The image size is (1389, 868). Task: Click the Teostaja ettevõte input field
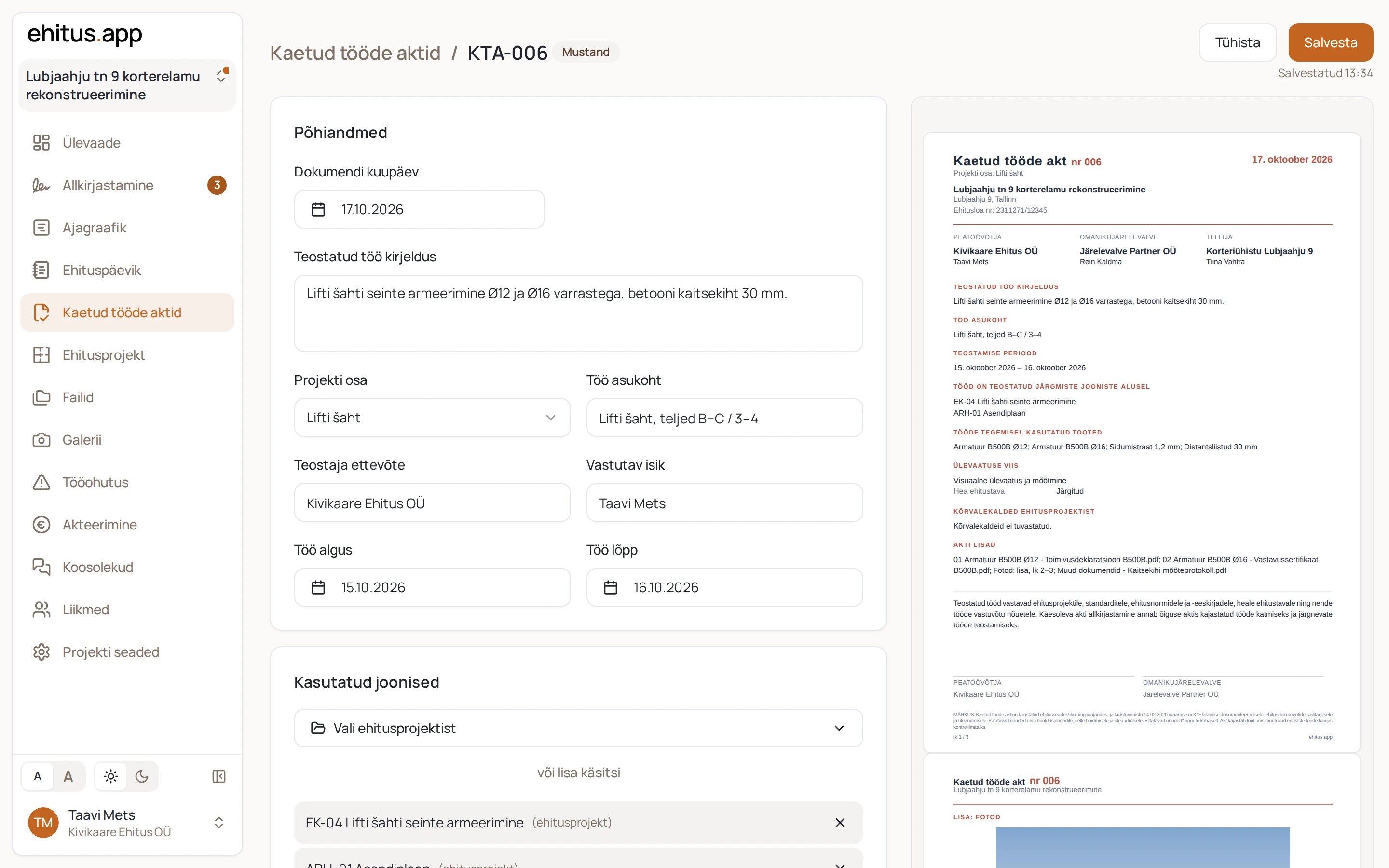pos(432,502)
